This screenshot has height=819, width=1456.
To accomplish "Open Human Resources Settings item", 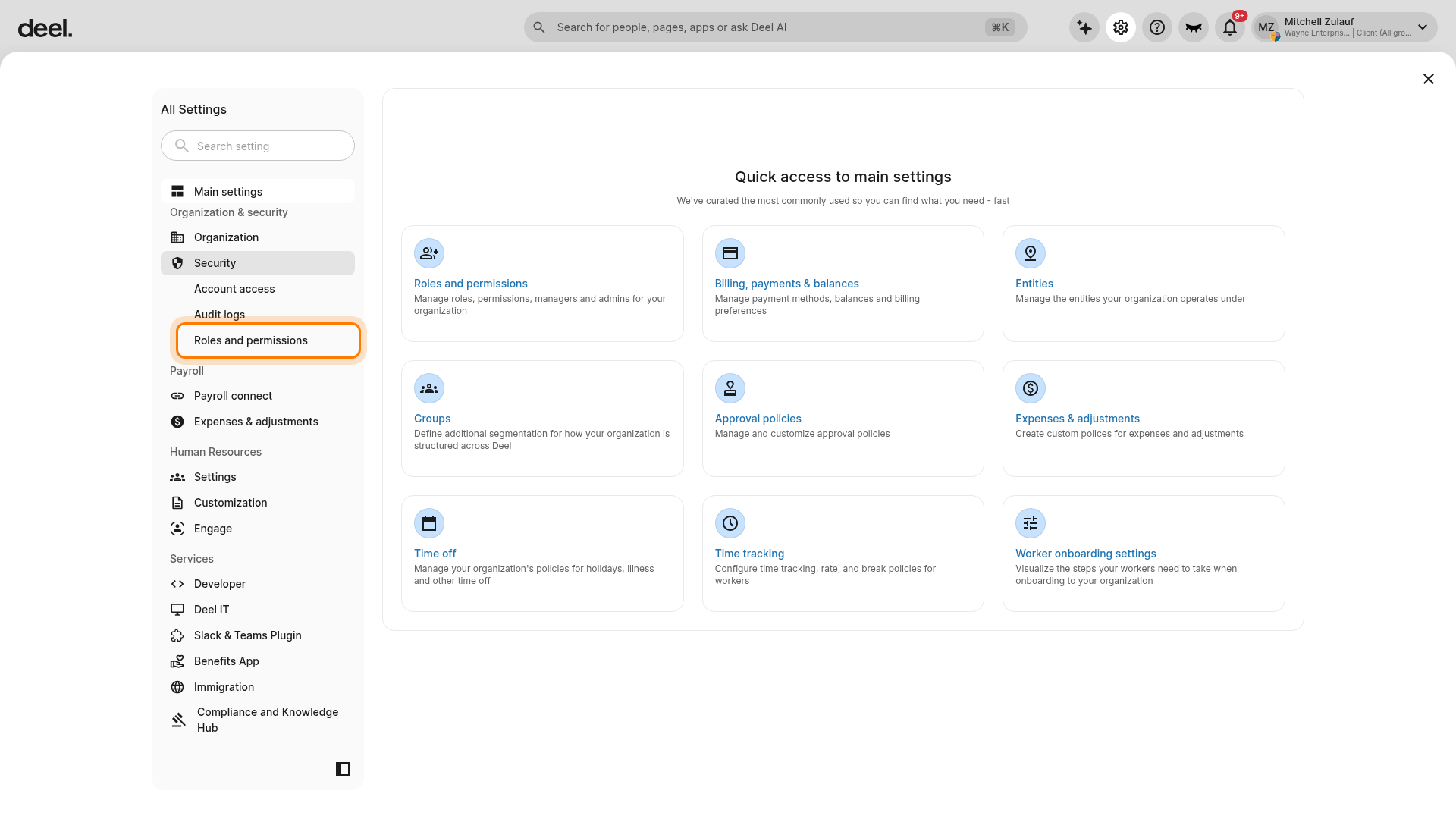I will 258,477.
